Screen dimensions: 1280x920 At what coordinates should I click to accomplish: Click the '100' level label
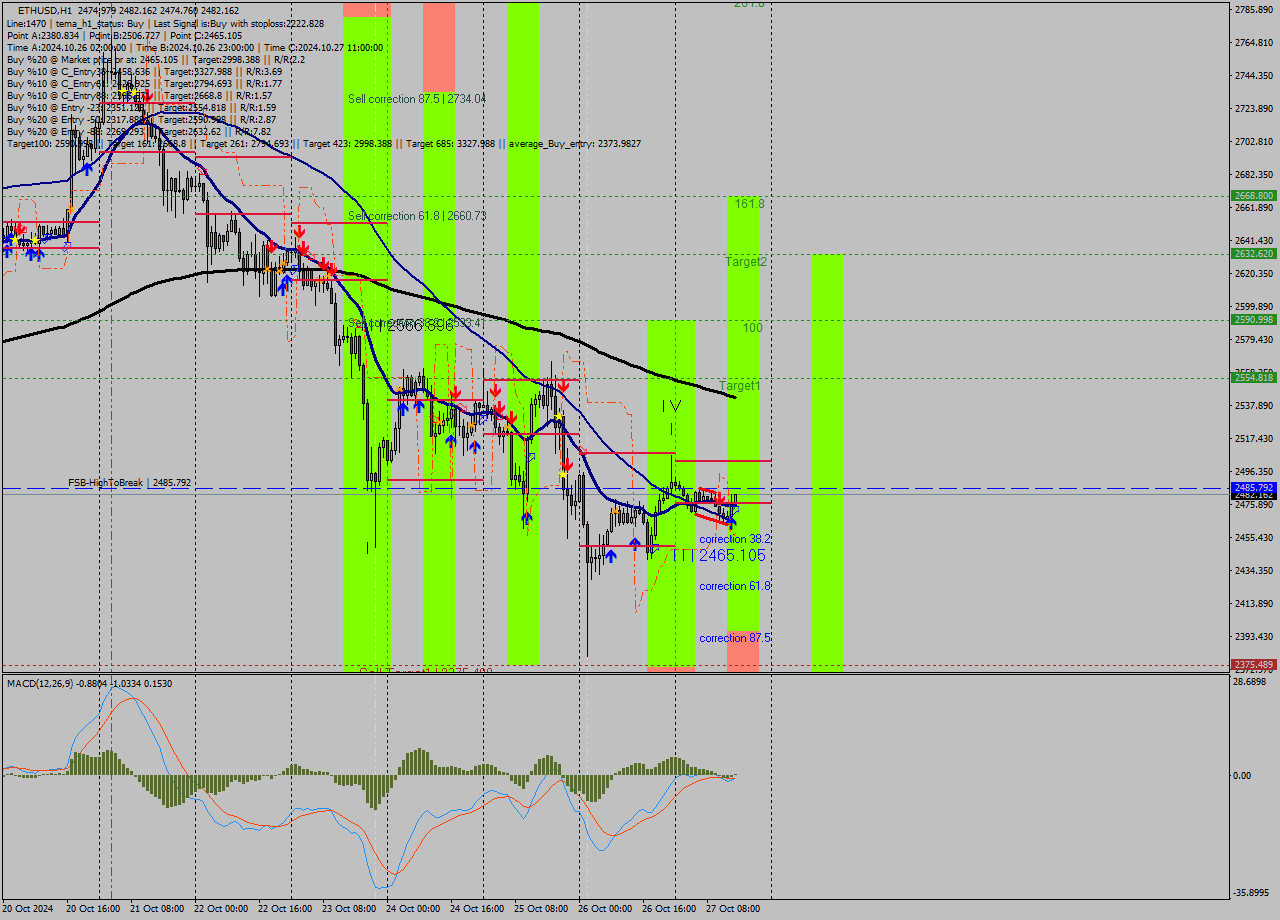[752, 328]
